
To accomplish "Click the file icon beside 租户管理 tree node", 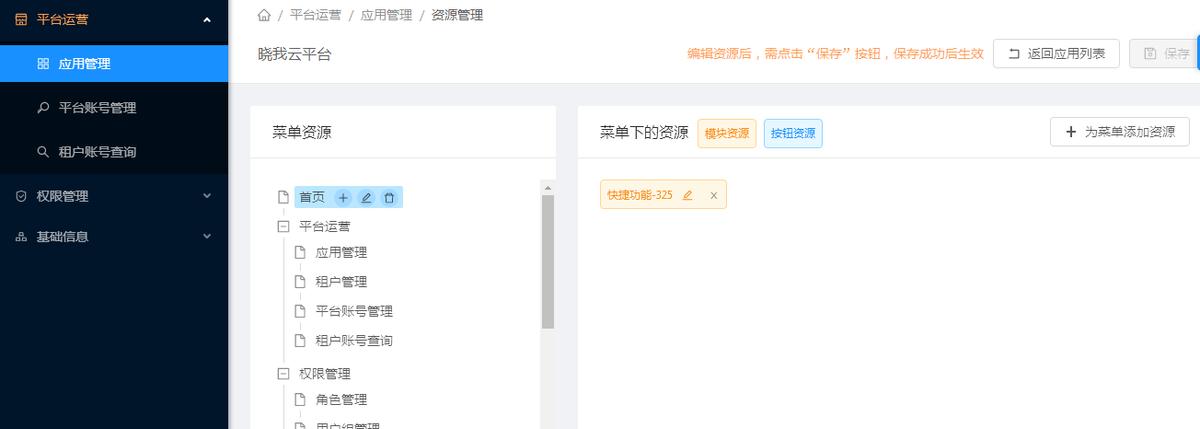I will [299, 282].
